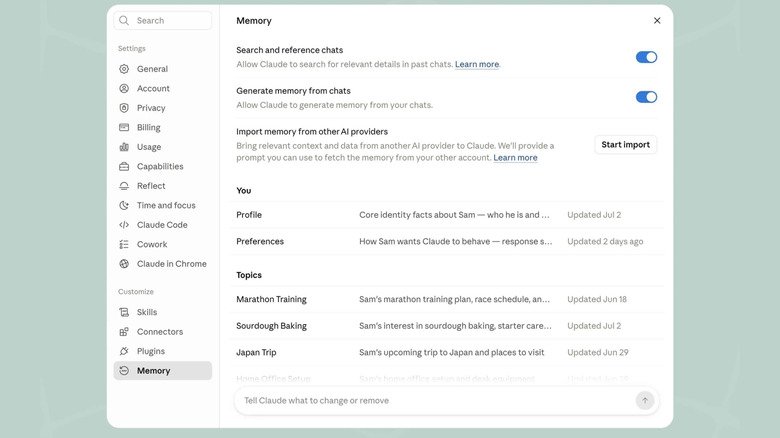Open Time and focus settings

[x=163, y=205]
